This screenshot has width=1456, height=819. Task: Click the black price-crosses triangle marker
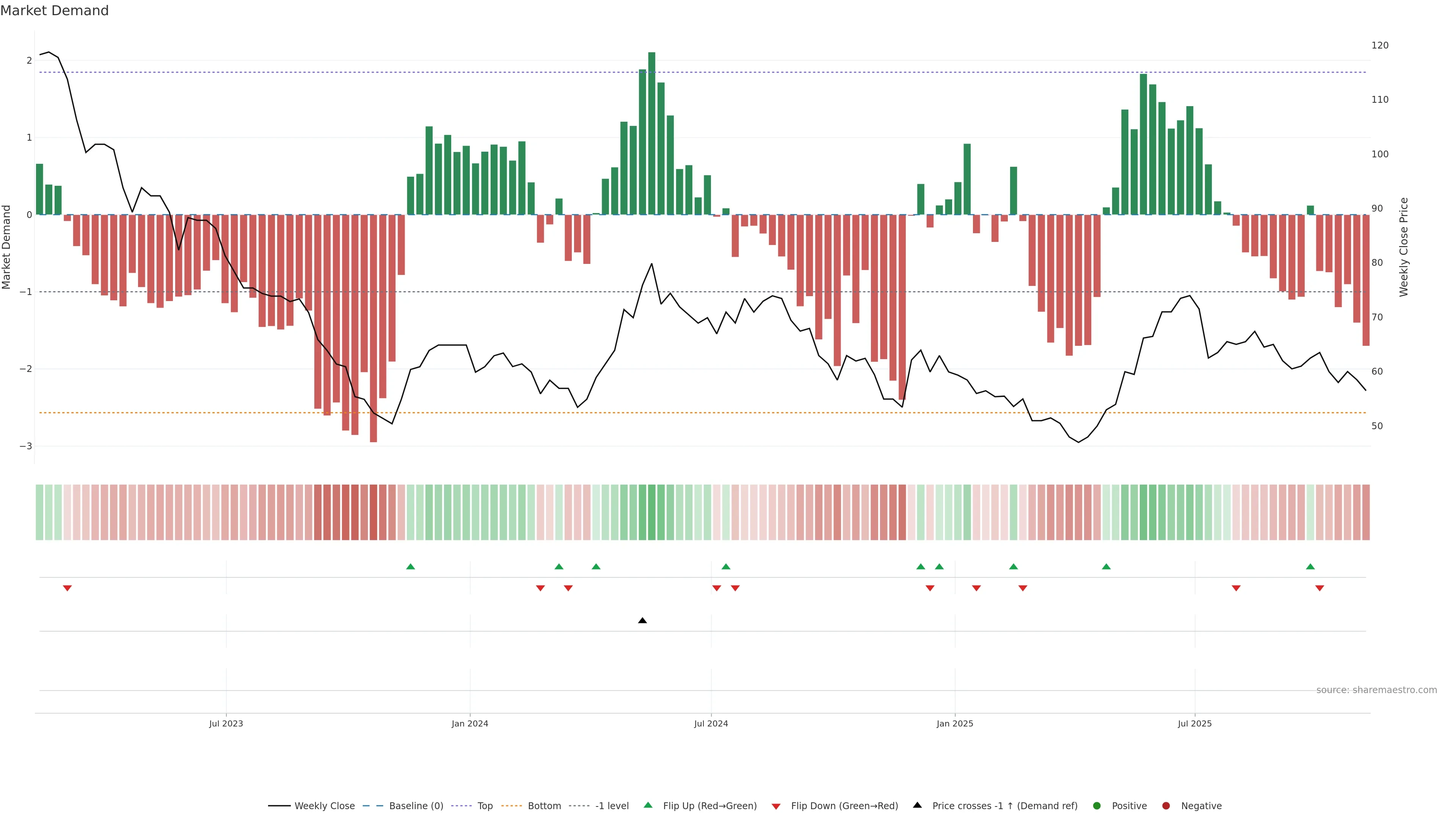pyautogui.click(x=642, y=621)
